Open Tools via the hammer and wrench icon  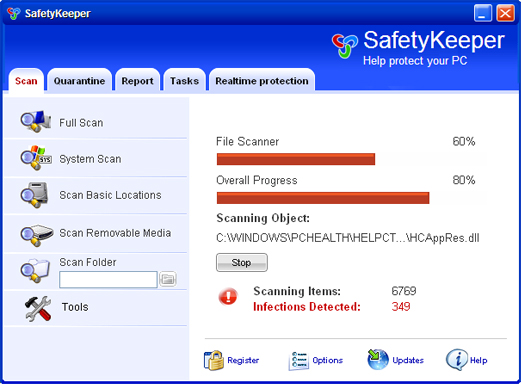[38, 309]
